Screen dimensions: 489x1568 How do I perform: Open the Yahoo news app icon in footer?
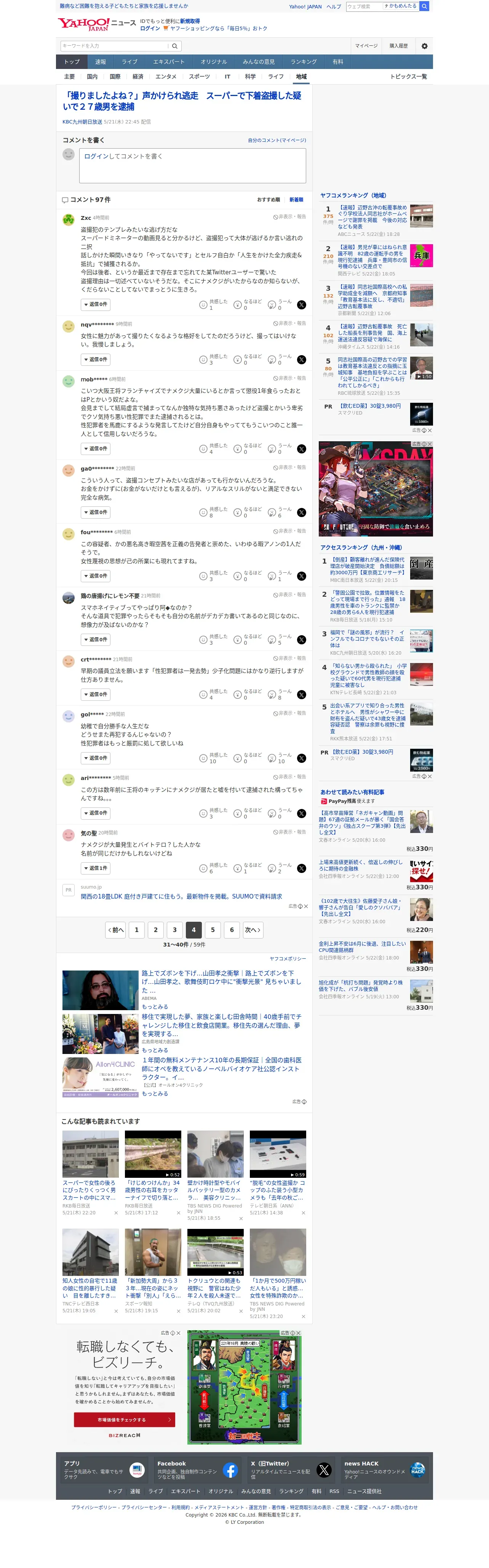click(137, 1470)
